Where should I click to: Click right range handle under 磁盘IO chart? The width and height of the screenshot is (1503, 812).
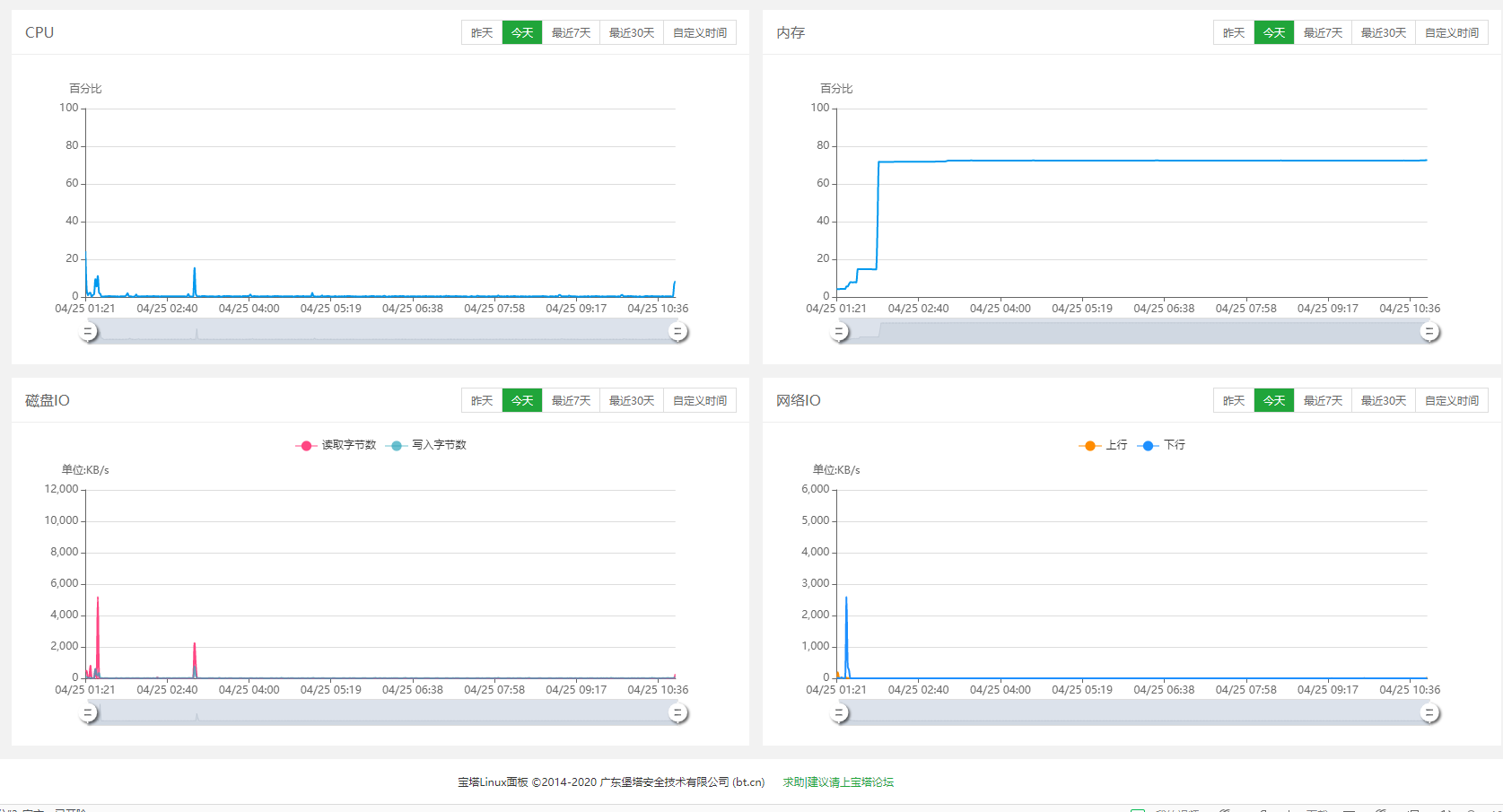click(x=678, y=713)
